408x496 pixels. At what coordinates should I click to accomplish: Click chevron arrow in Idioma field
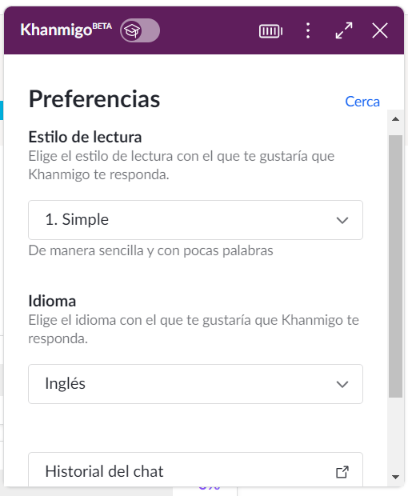(x=342, y=384)
